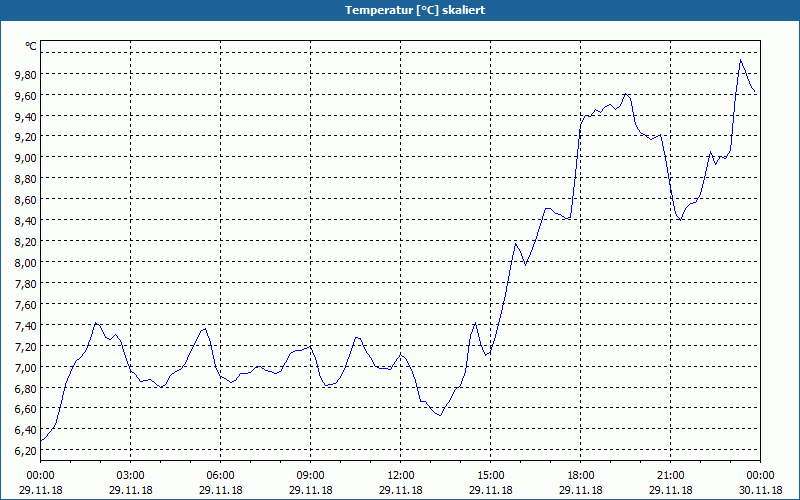Click the °C unit label at top left

point(31,46)
